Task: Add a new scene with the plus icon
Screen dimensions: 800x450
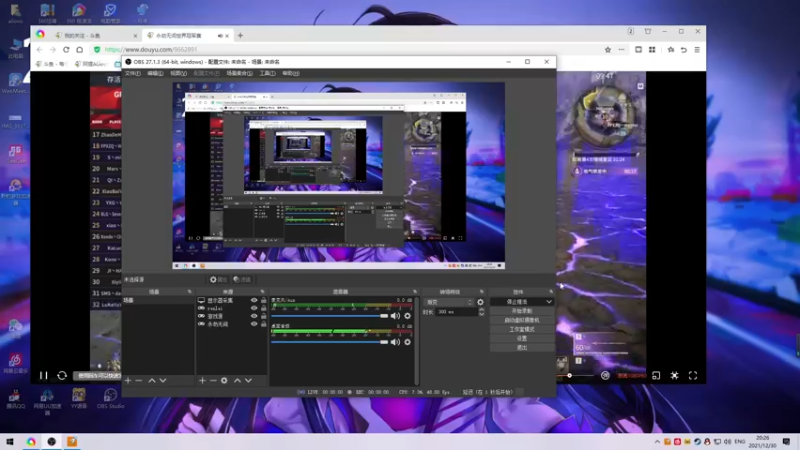Action: point(128,381)
